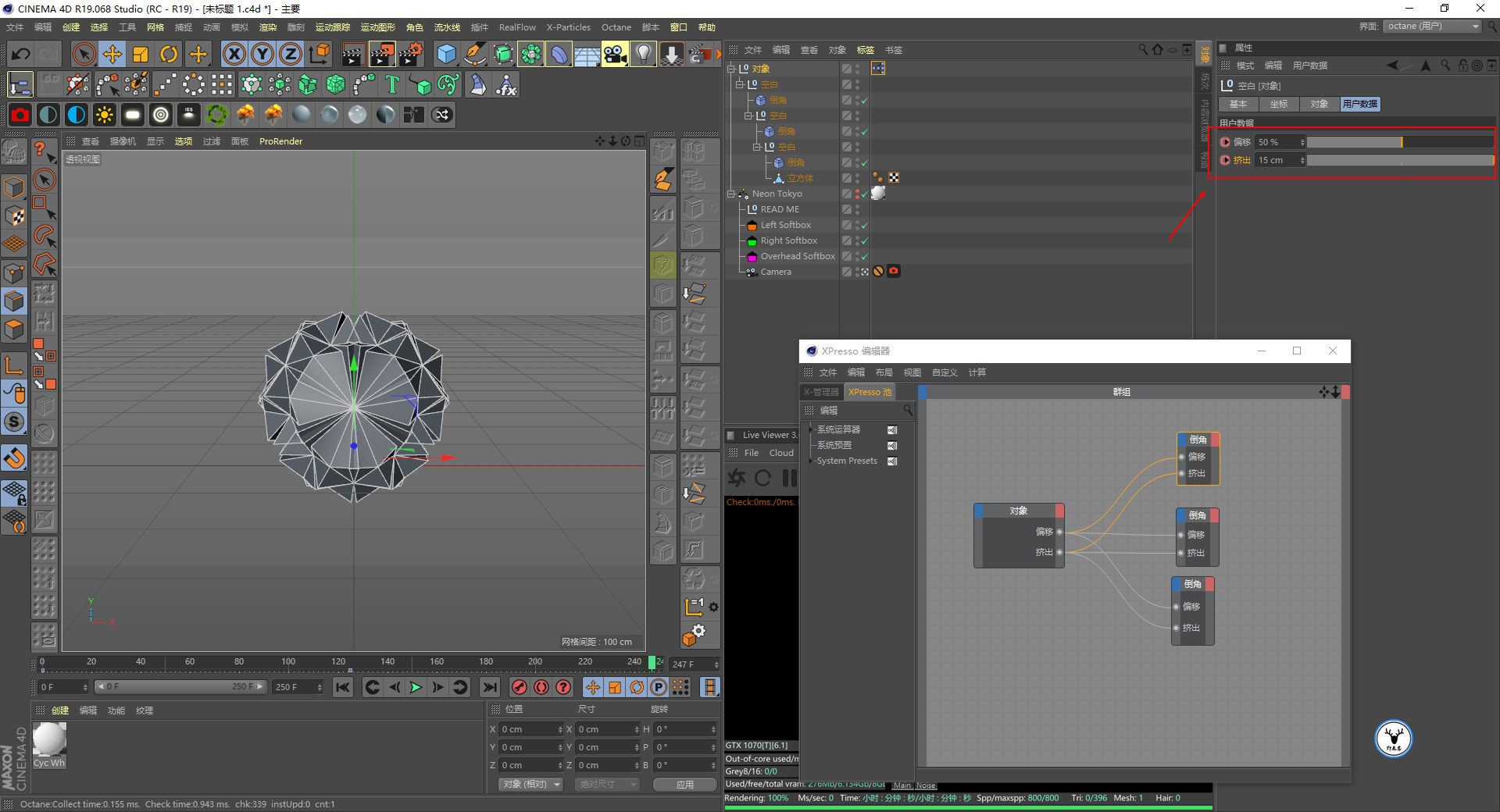Select the Pen spline tool icon
The width and height of the screenshot is (1500, 812).
[475, 54]
